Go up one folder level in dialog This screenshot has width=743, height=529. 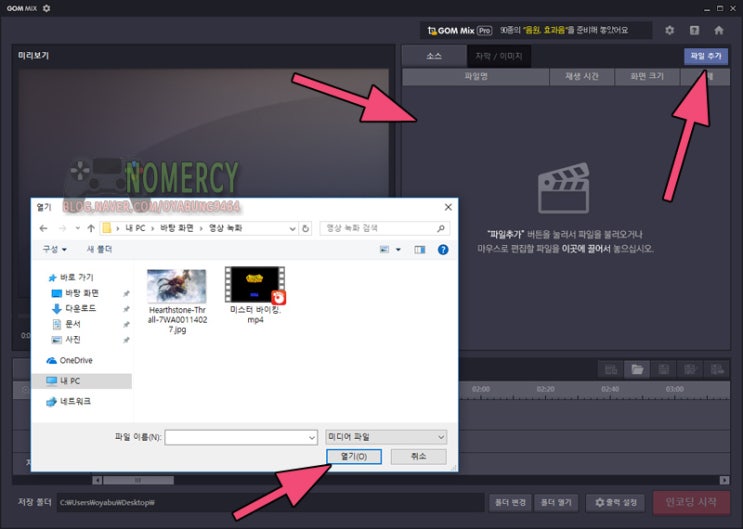[91, 228]
